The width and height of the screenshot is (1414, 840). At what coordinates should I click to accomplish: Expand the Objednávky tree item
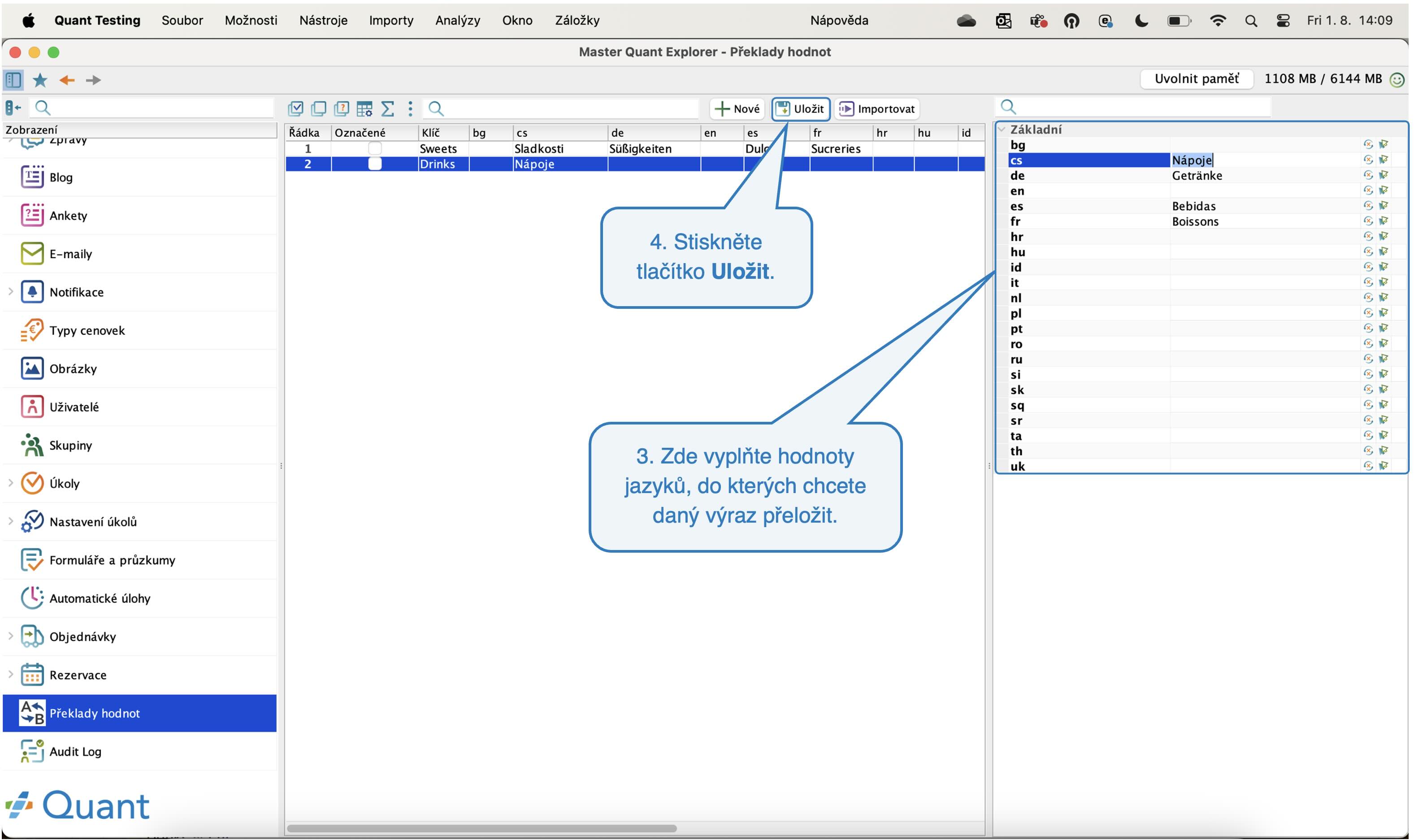click(x=11, y=636)
